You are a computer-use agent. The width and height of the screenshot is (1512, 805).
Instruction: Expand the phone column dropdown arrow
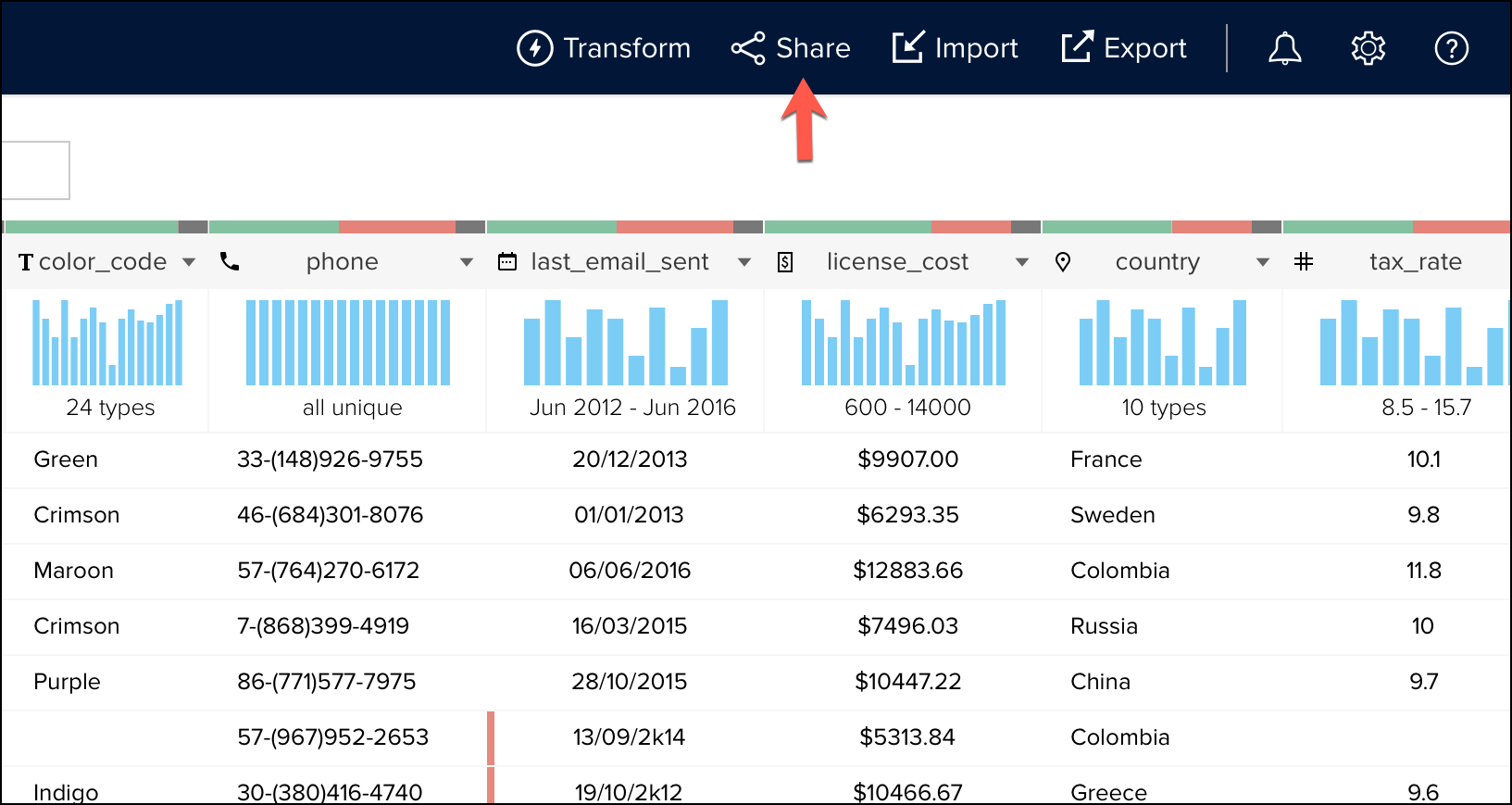pyautogui.click(x=467, y=262)
